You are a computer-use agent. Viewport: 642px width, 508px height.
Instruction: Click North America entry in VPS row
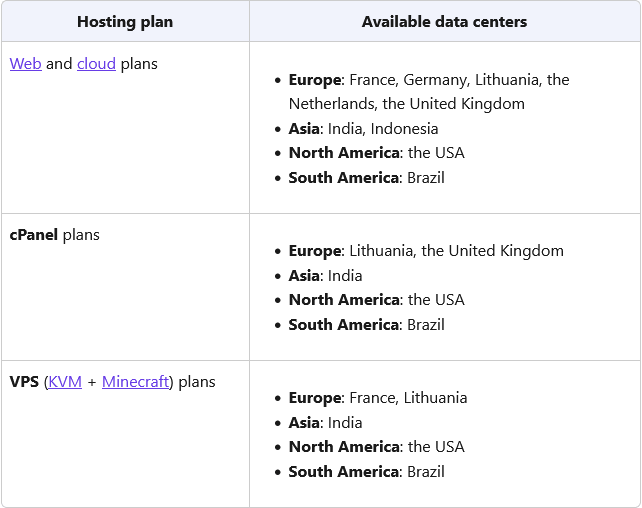(376, 447)
